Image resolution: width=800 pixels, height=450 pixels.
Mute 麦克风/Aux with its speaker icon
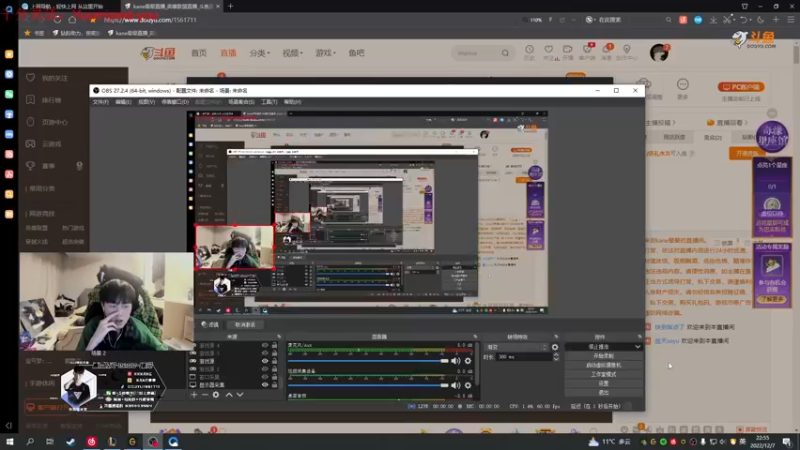[456, 361]
